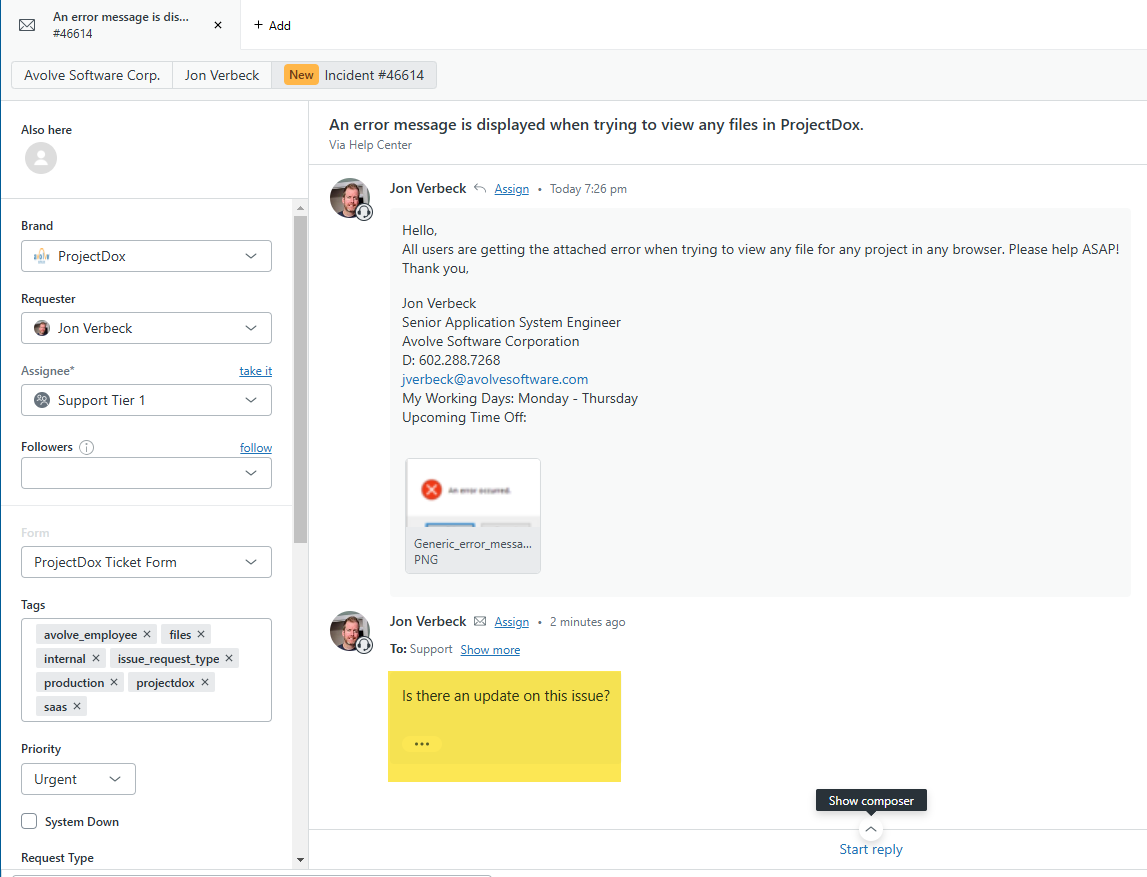Click Jon Verbeck avatar on first comment

click(x=350, y=197)
